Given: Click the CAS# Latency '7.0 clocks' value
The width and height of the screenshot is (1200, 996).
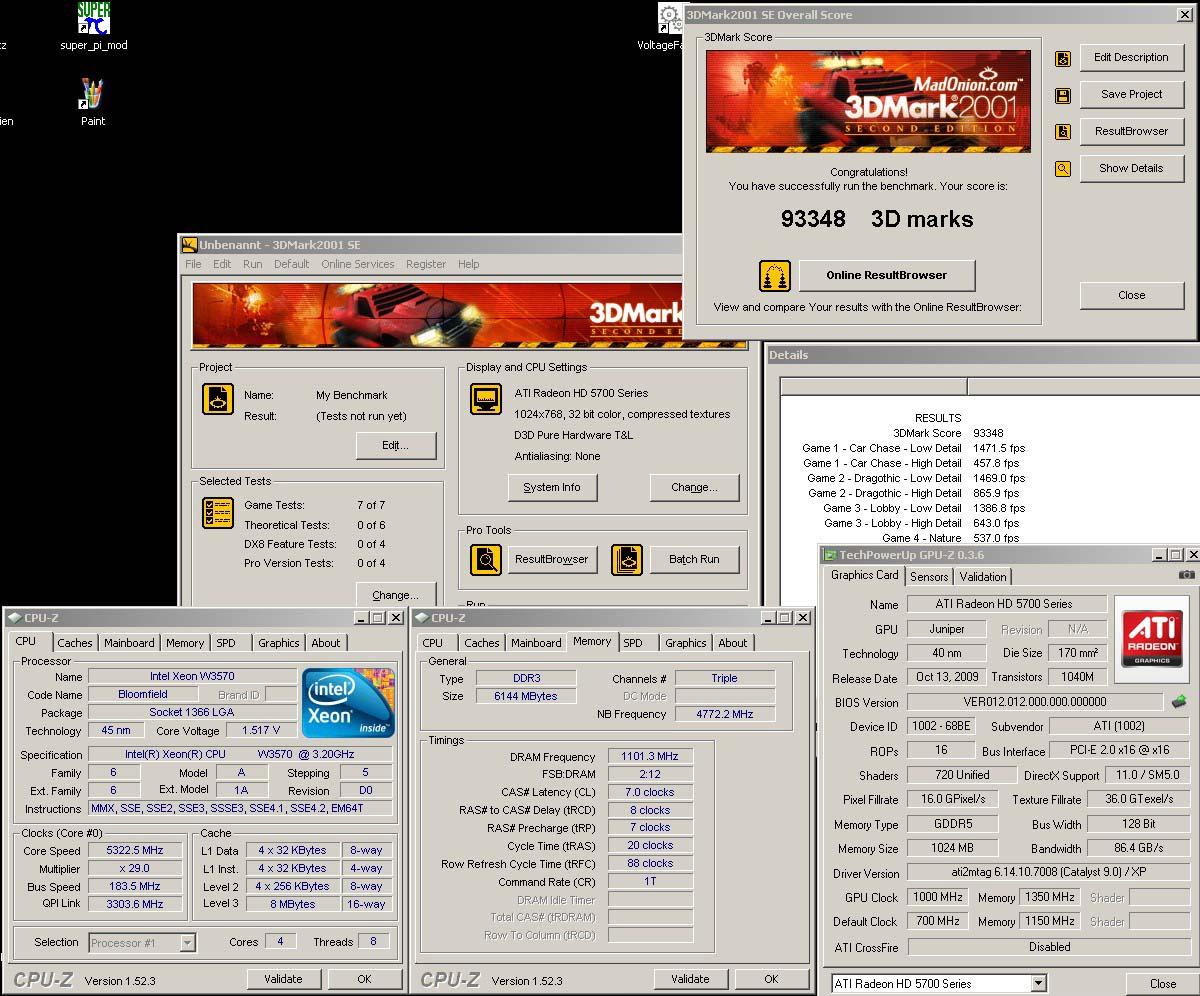Looking at the screenshot, I should tap(650, 792).
